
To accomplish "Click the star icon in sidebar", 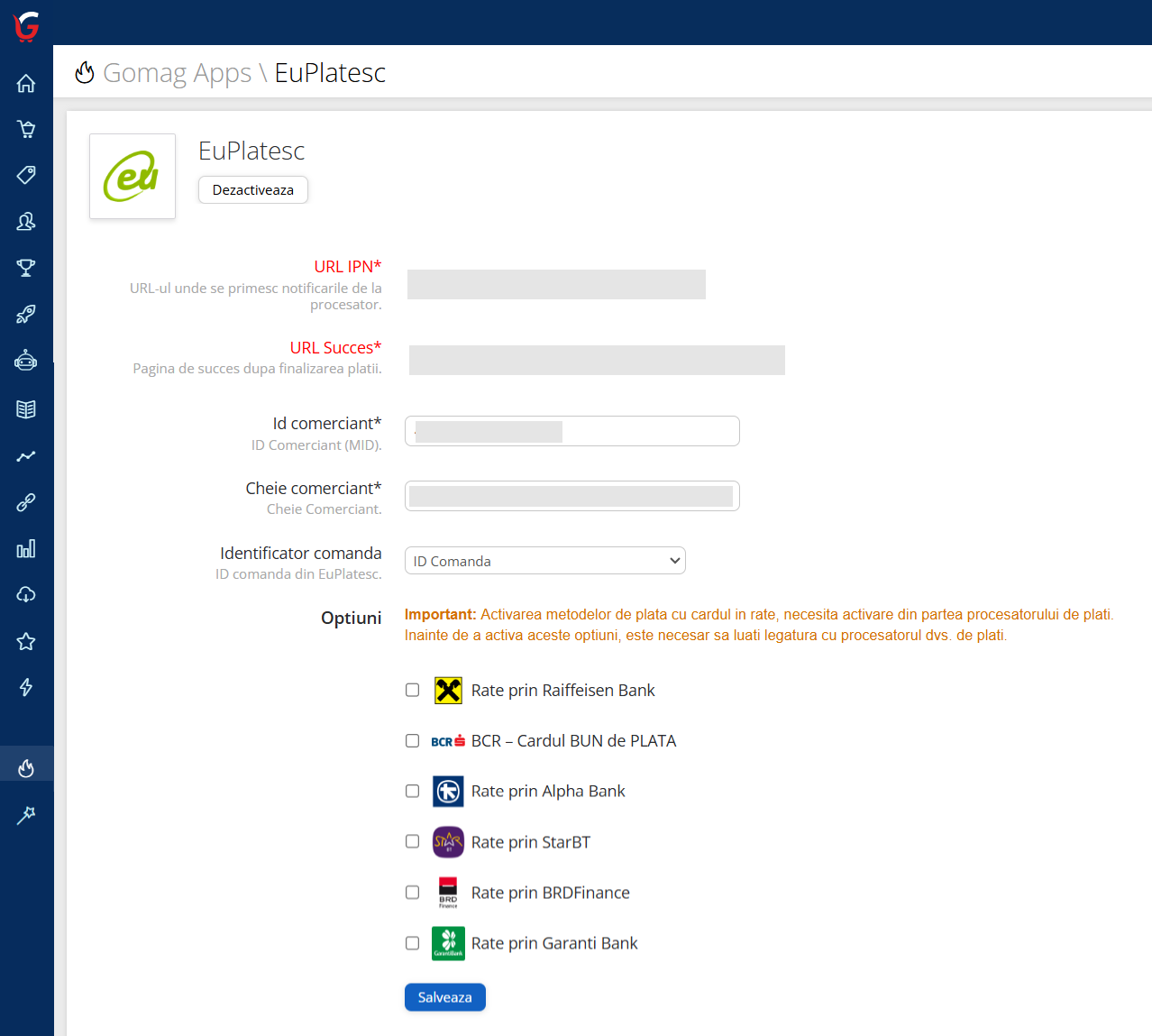I will tap(26, 641).
